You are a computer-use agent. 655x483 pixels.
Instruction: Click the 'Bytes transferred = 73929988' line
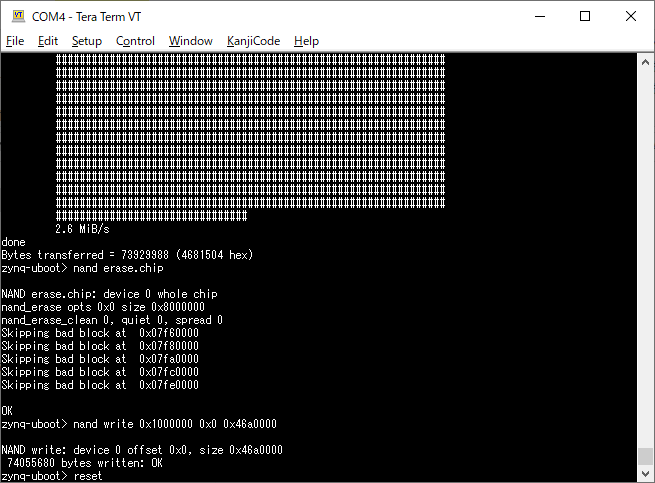tap(127, 255)
